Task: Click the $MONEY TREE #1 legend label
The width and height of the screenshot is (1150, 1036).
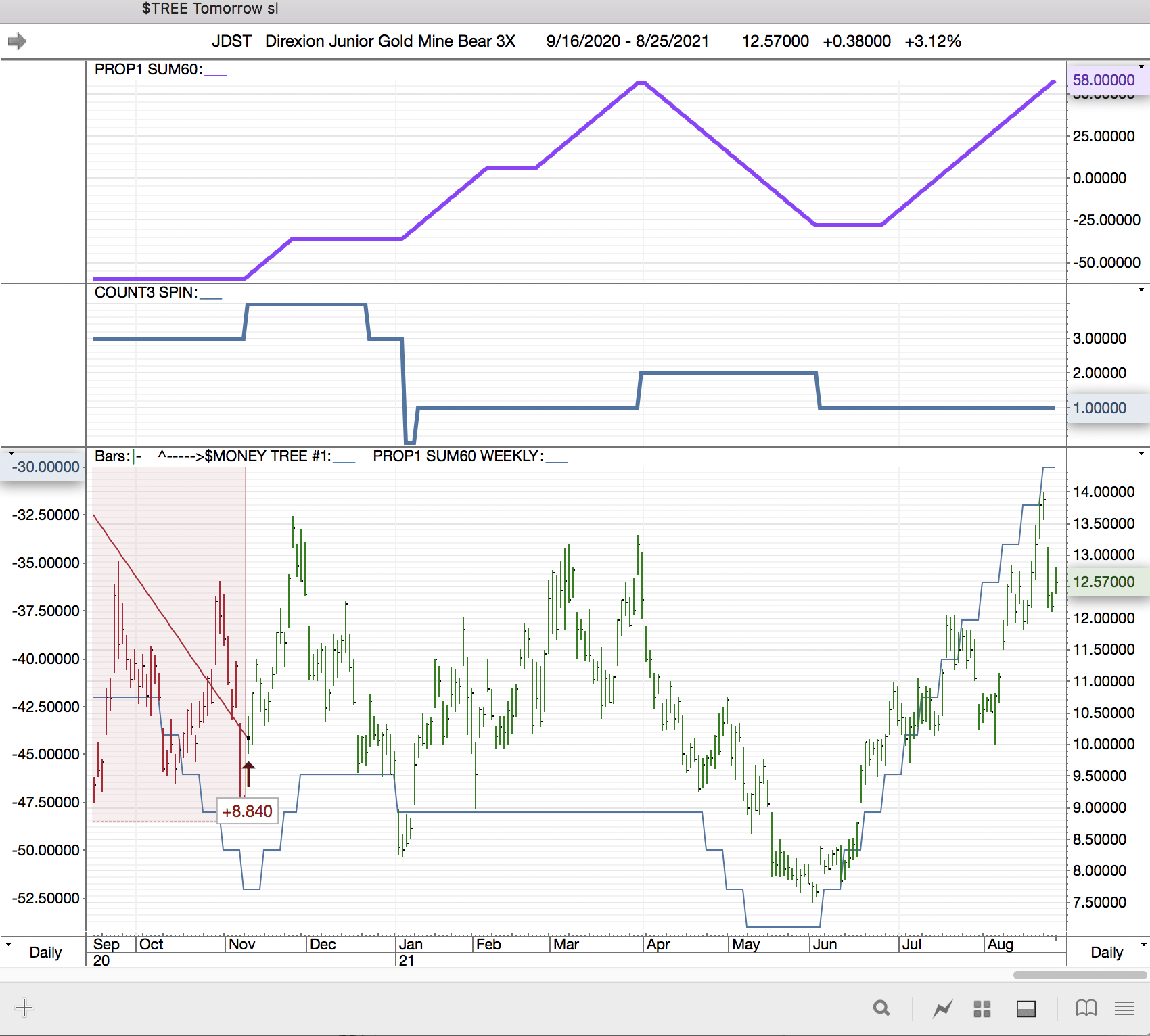Action: click(269, 456)
